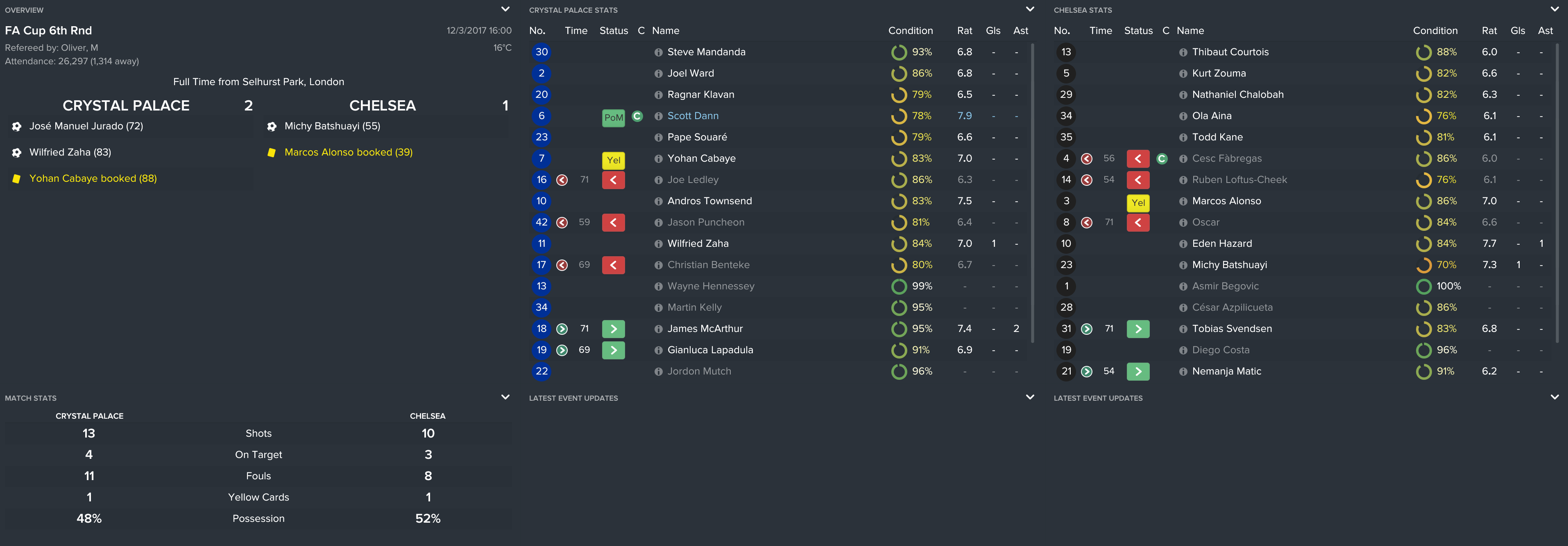Screen dimensions: 1568x546
Task: Open the Crystal Palace Stats panel dropdown
Action: 1029,9
